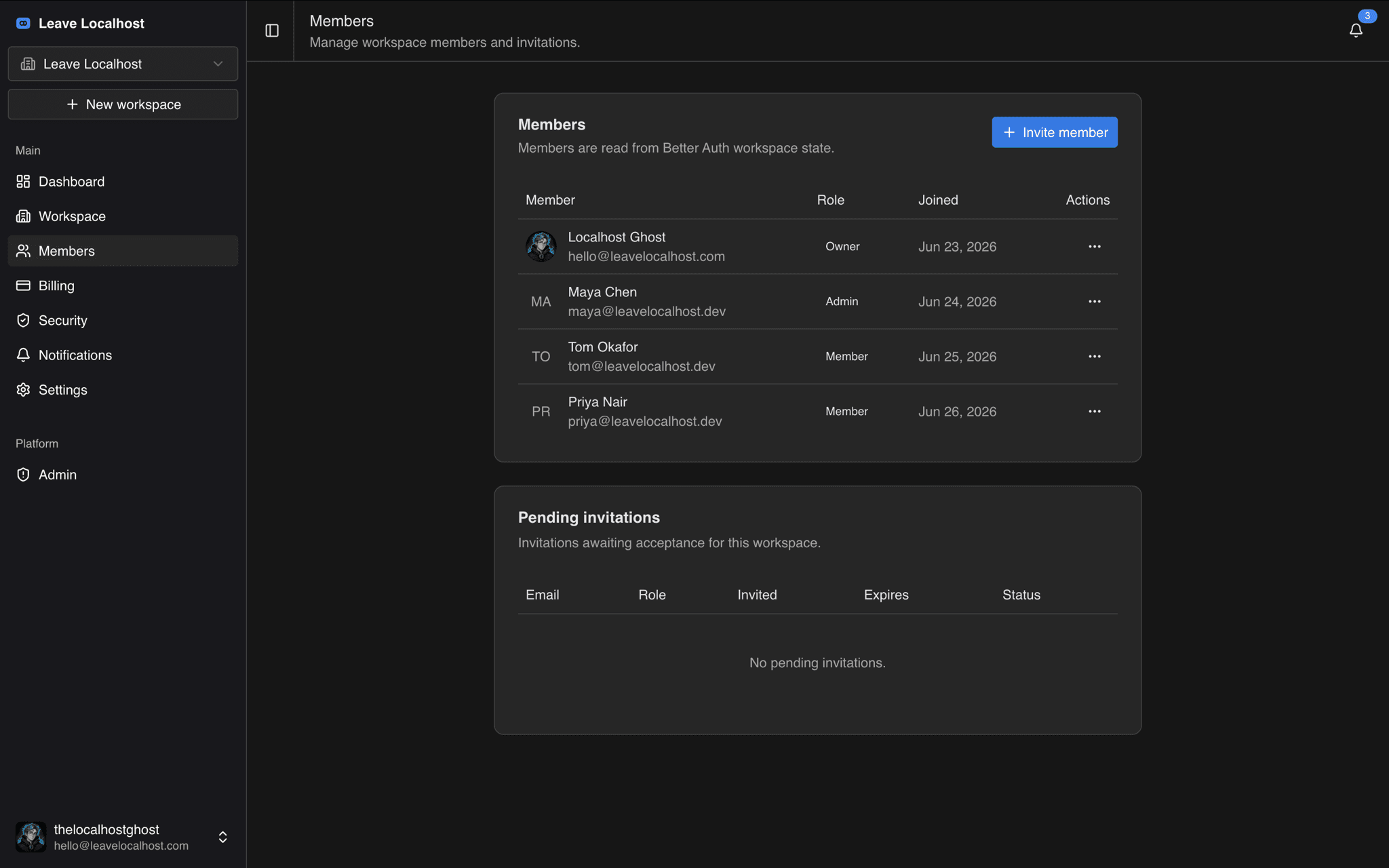Image resolution: width=1389 pixels, height=868 pixels.
Task: Click the Leave Localhost brand title
Action: pos(92,23)
